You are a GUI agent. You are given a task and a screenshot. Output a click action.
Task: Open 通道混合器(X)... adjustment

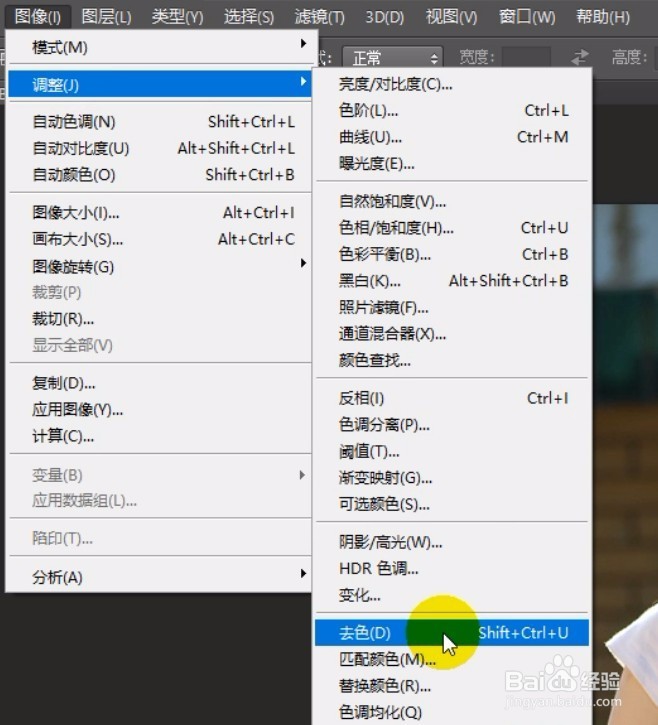(452, 333)
